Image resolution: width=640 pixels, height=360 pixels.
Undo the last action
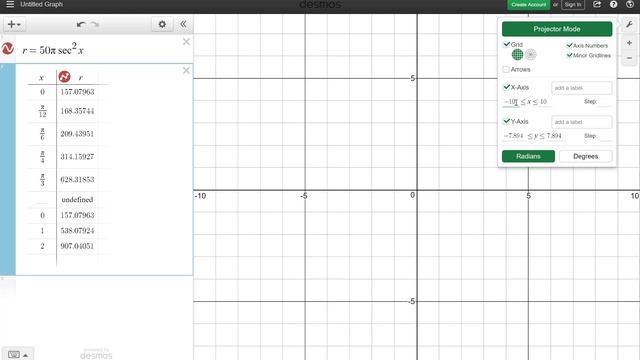(x=81, y=24)
